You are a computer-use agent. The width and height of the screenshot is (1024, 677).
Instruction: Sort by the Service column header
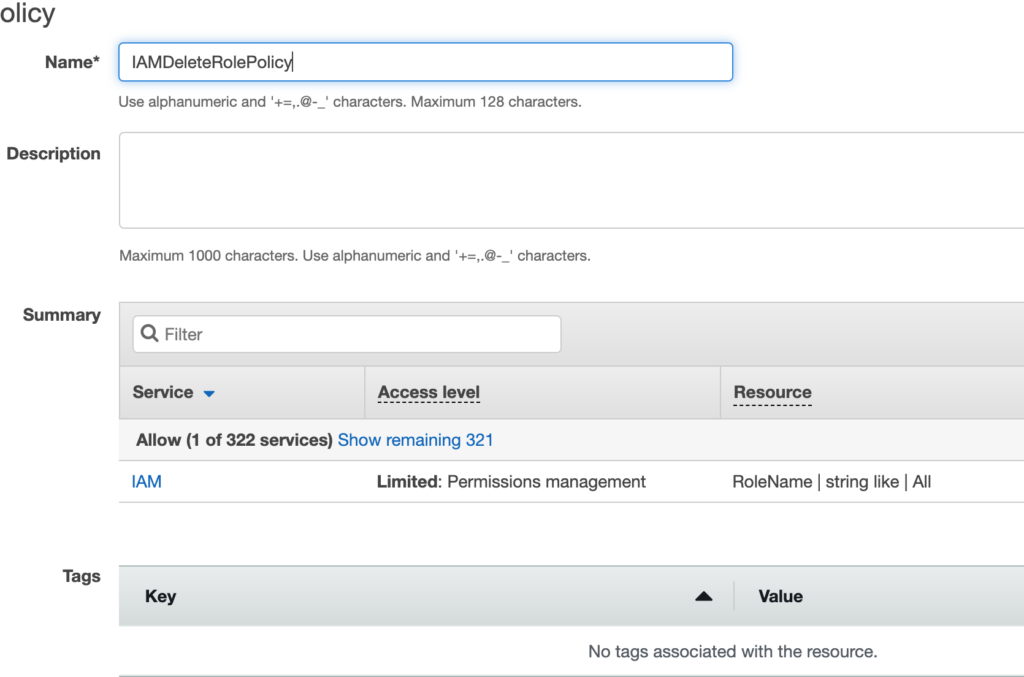[x=163, y=392]
